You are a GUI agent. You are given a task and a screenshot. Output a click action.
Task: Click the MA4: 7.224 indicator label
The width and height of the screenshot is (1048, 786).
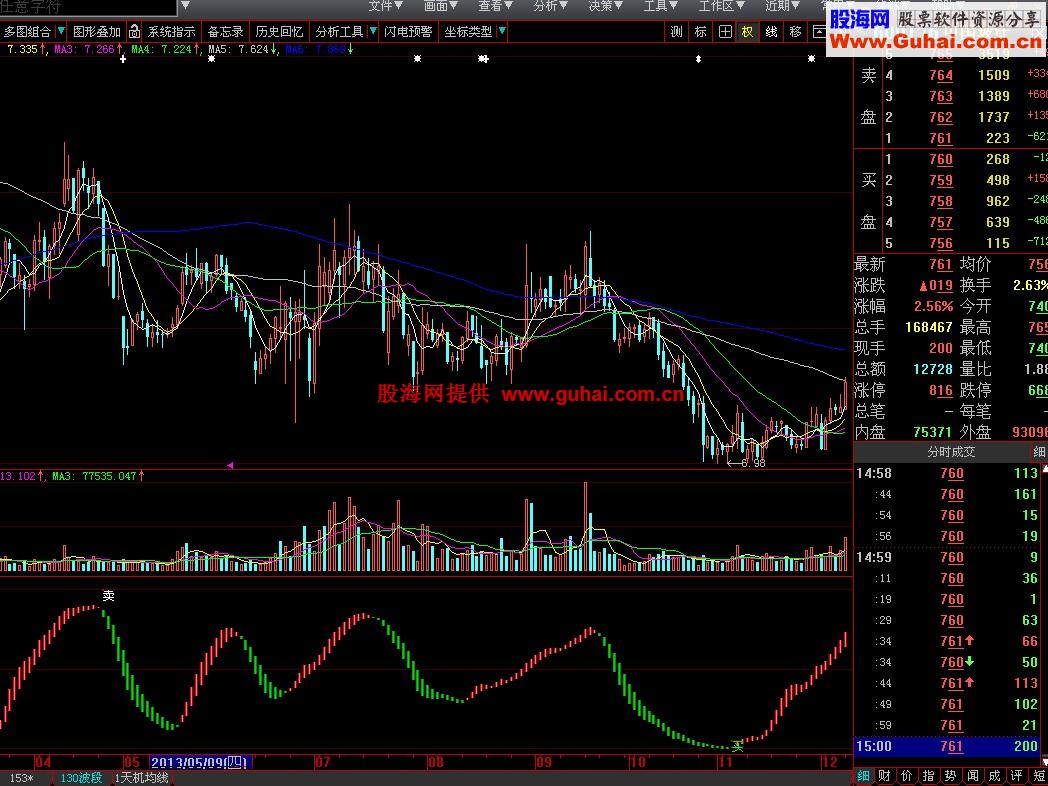click(165, 49)
